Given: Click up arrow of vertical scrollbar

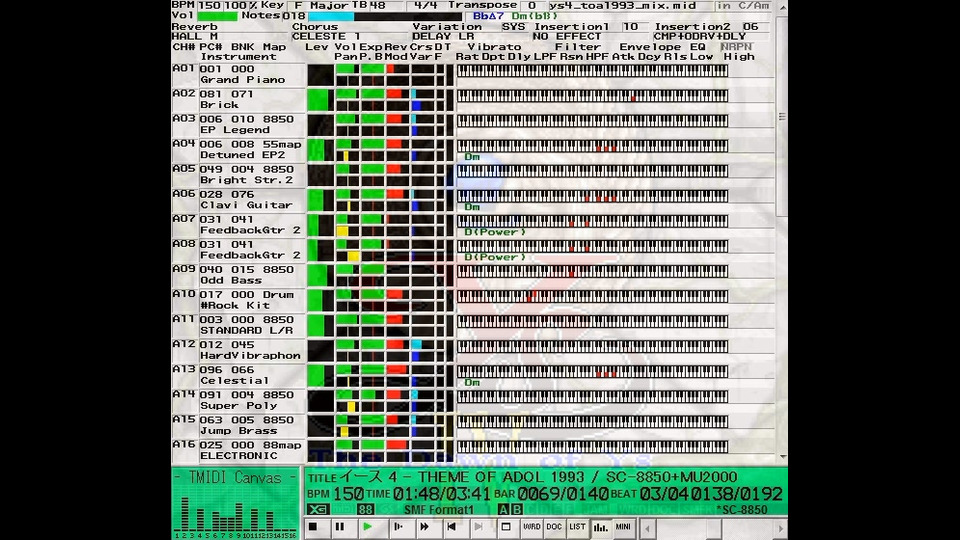Looking at the screenshot, I should point(782,7).
